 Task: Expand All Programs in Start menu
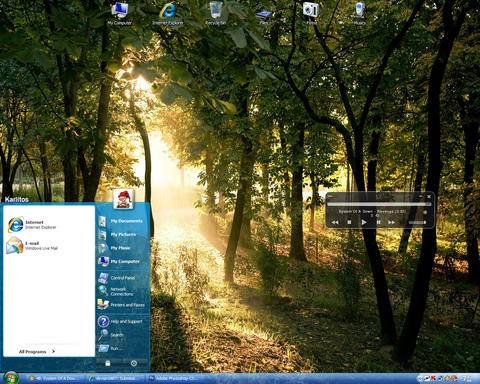tap(37, 352)
